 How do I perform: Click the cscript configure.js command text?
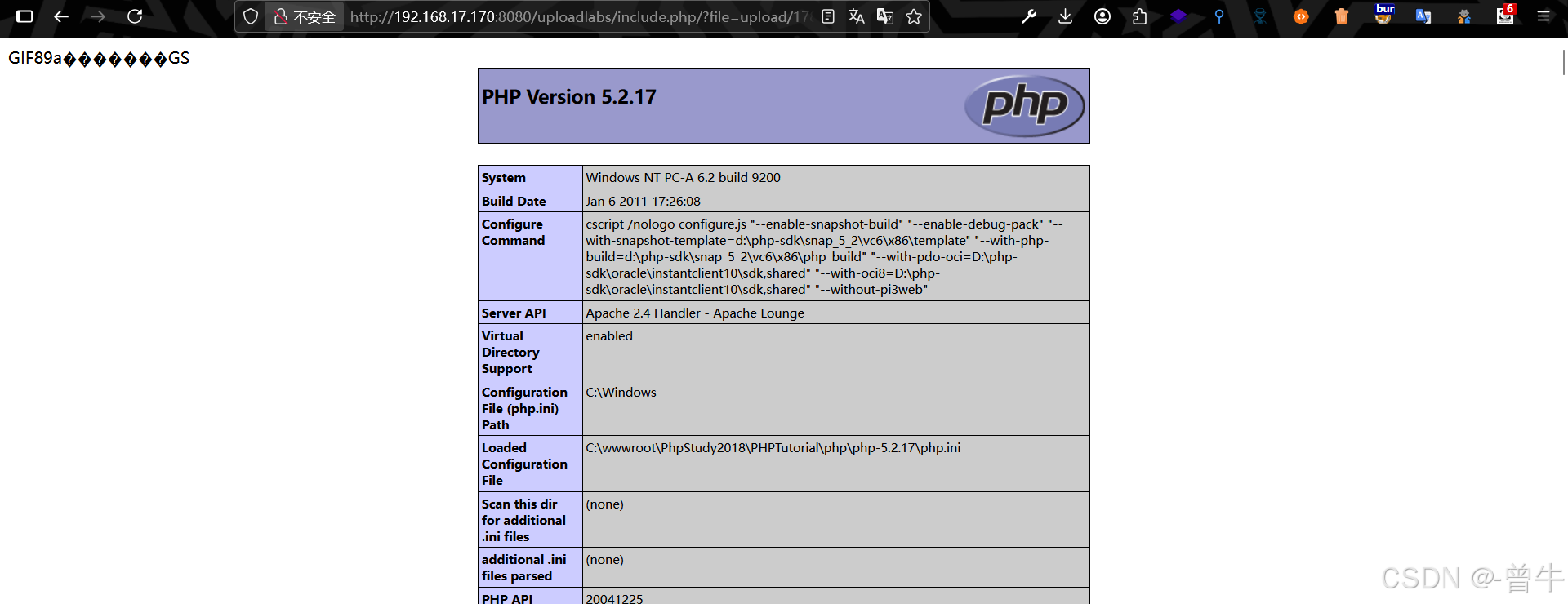[825, 256]
